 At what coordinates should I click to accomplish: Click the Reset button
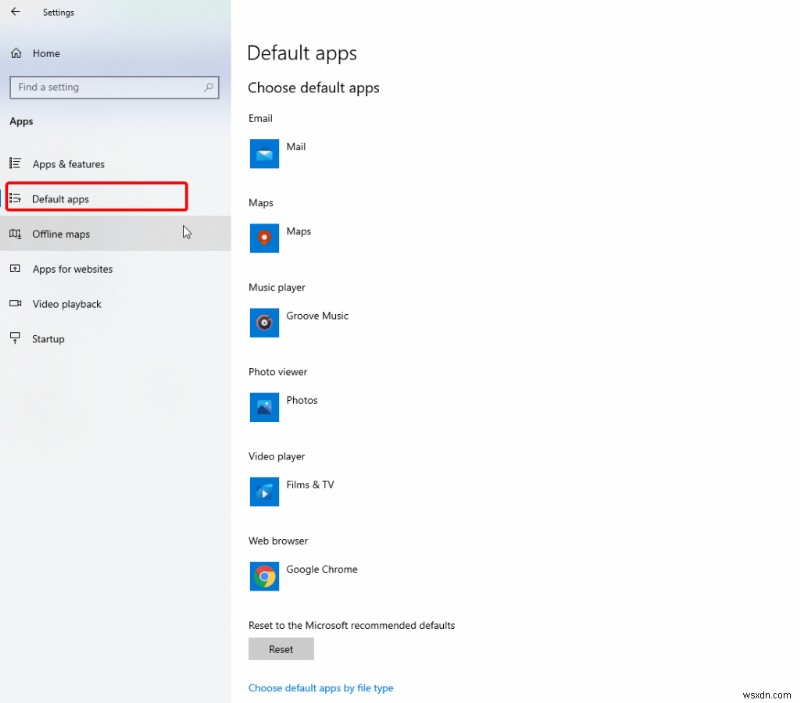click(x=281, y=649)
